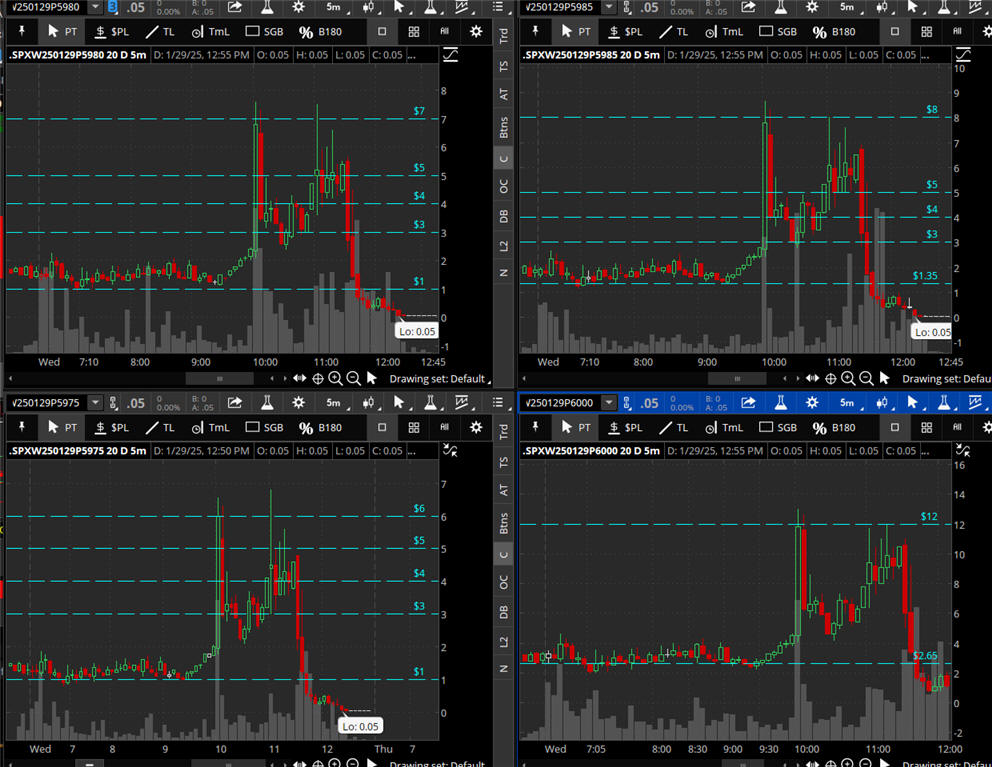Click horizontal scrollbar thumb under P5985 chart
992x767 pixels.
(x=737, y=379)
